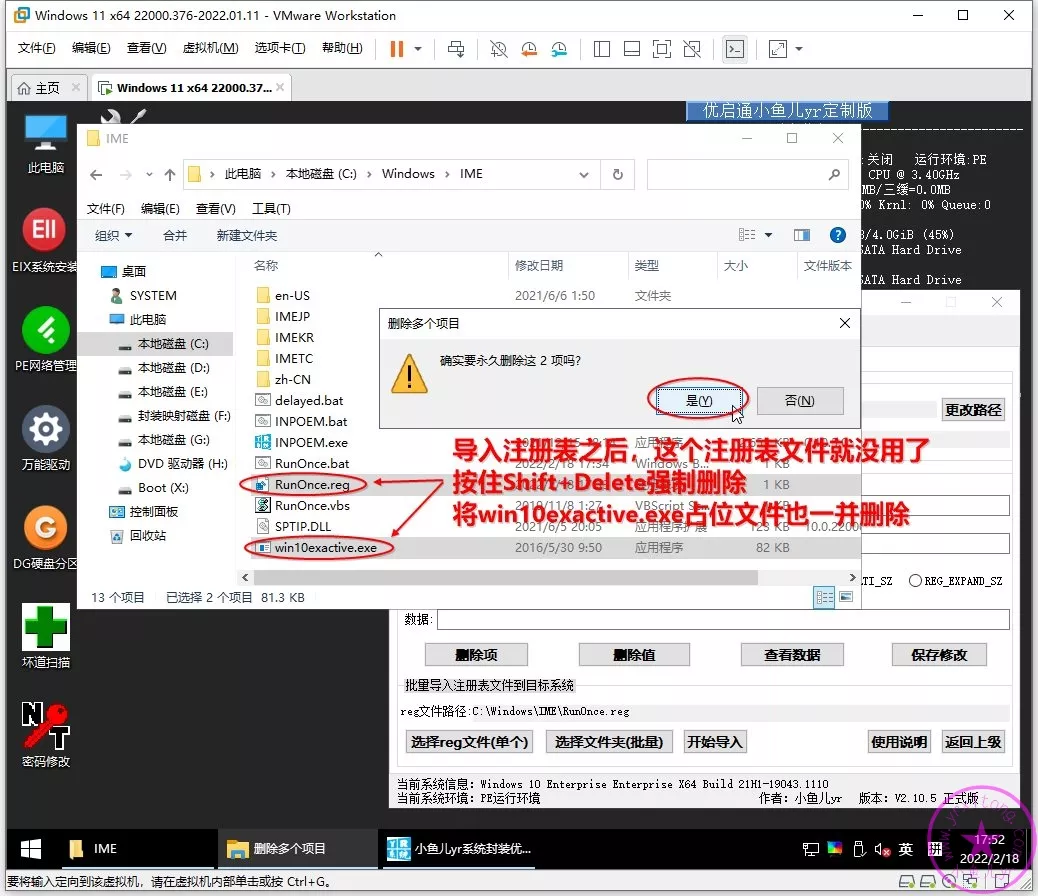Click the VMware pause virtual machine icon
Image resolution: width=1038 pixels, height=896 pixels.
coord(397,48)
